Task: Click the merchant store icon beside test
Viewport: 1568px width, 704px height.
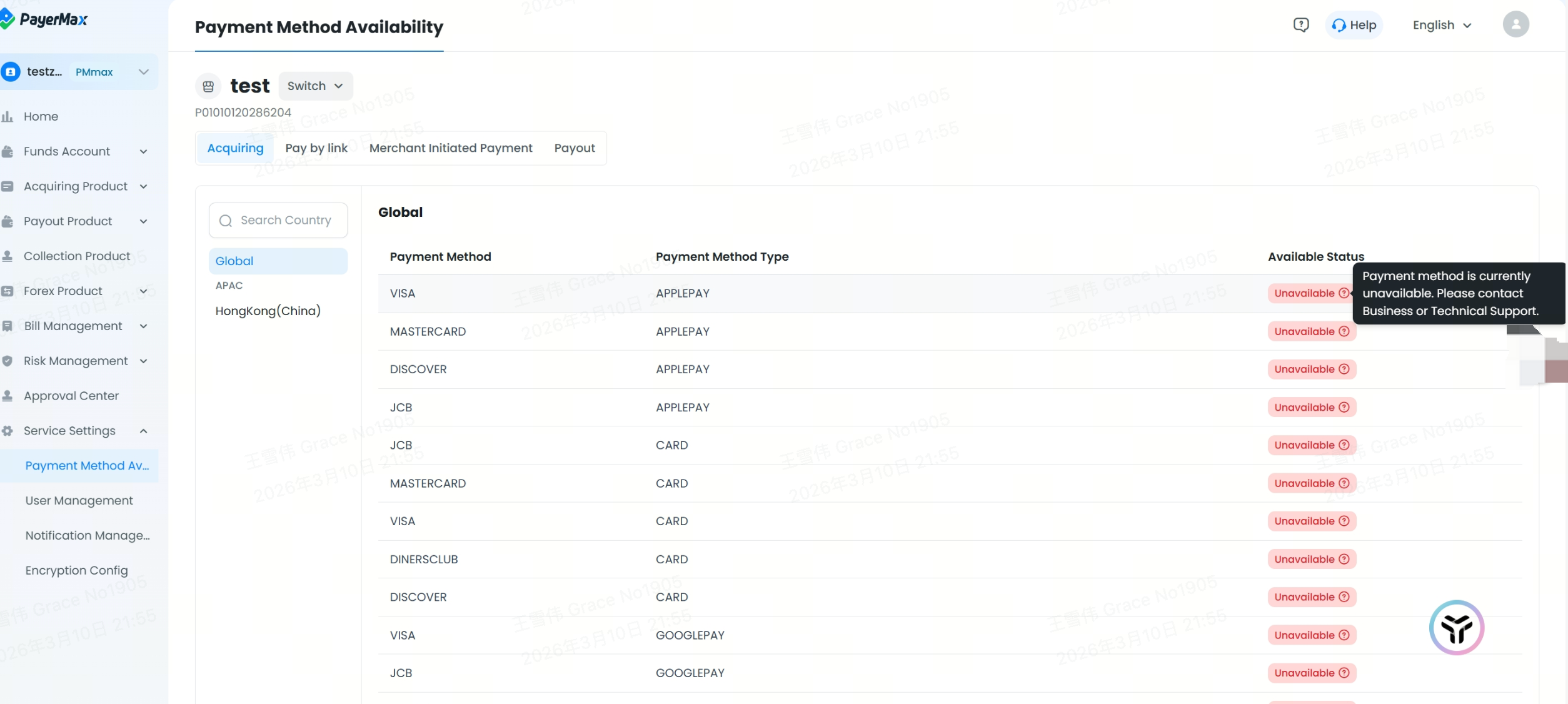Action: coord(208,86)
